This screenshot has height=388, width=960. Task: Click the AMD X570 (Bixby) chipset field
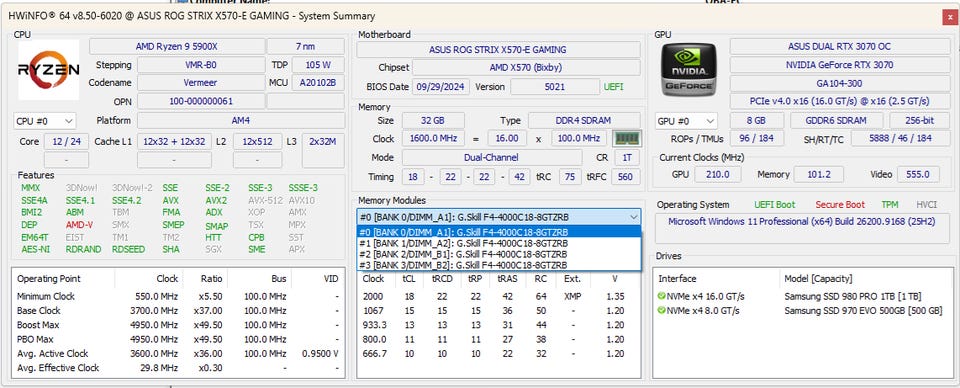(526, 67)
